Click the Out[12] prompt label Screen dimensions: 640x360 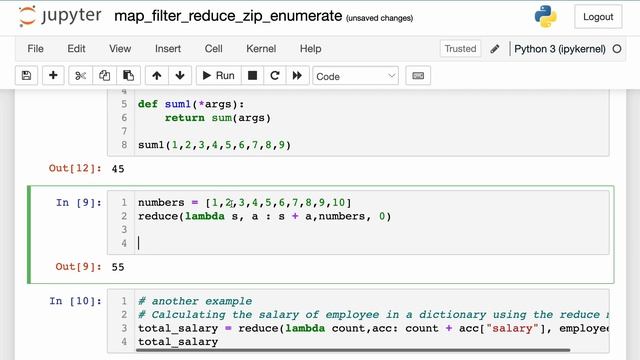point(75,168)
